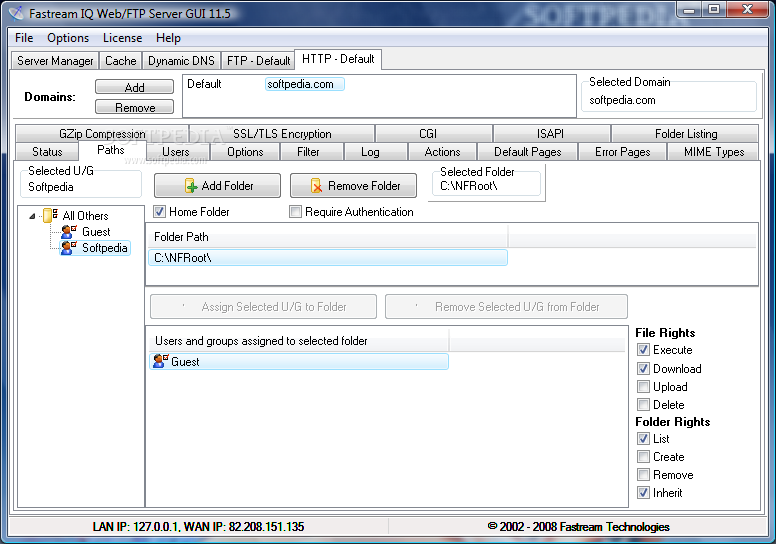Image resolution: width=776 pixels, height=544 pixels.
Task: Open the Dynamic DNS tab
Action: 181,61
